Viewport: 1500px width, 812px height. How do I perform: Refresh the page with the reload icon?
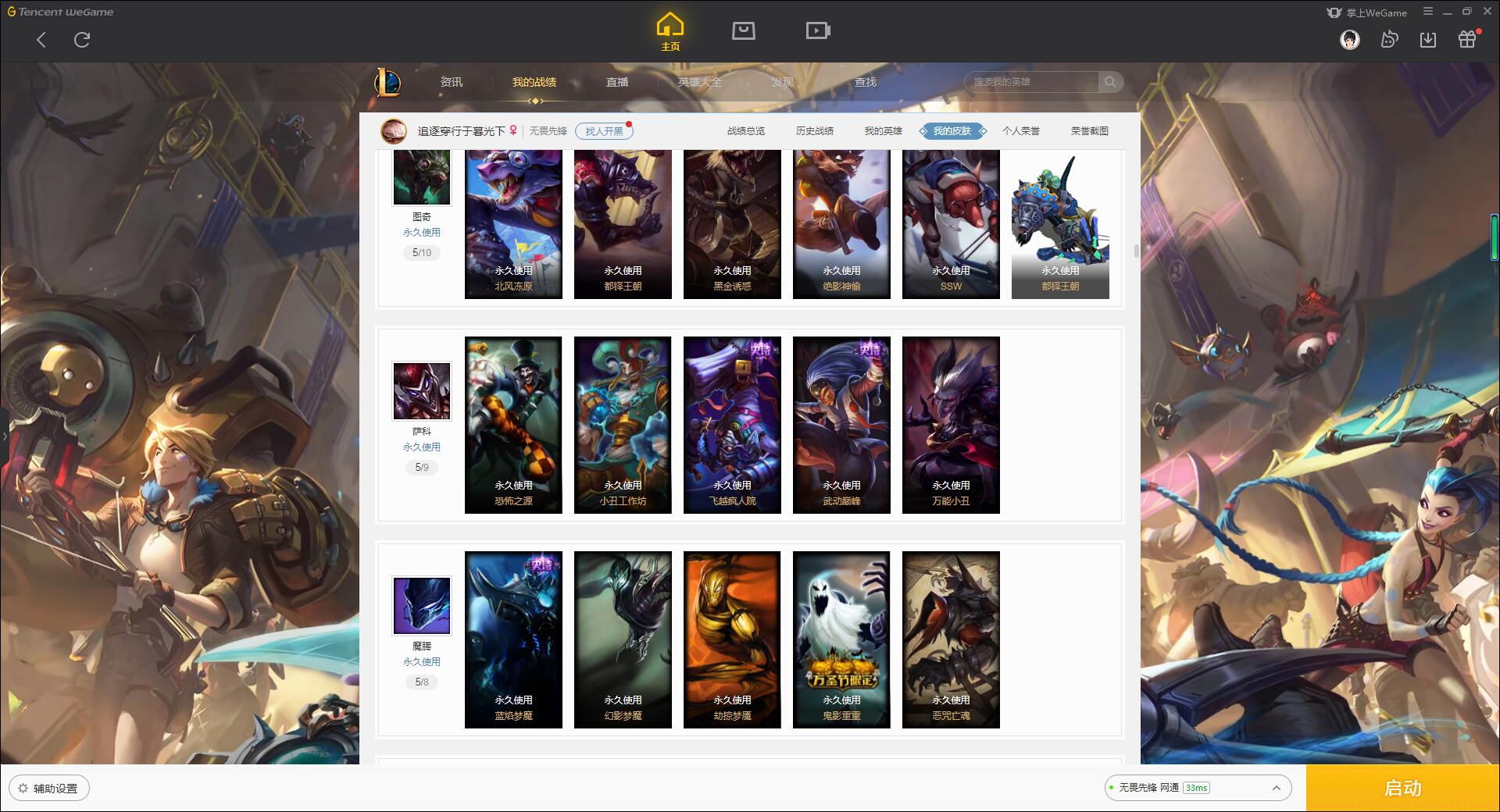coord(82,40)
